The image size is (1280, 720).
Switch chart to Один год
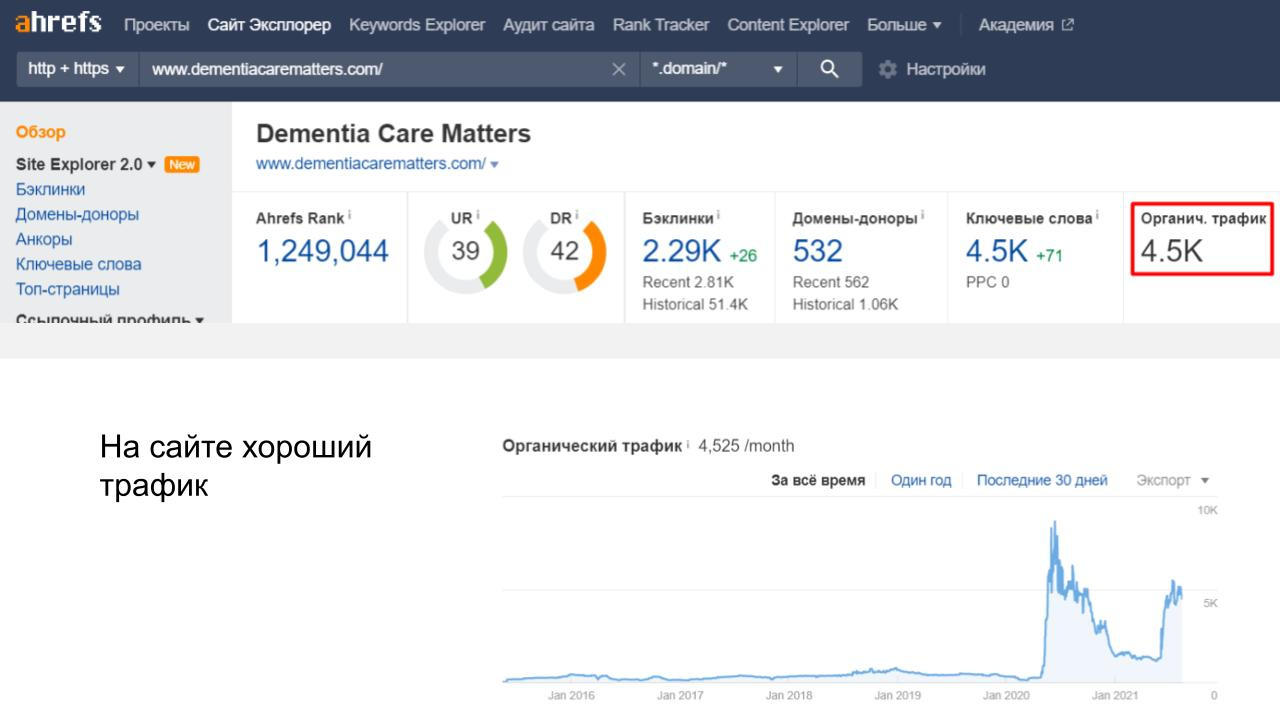tap(920, 480)
